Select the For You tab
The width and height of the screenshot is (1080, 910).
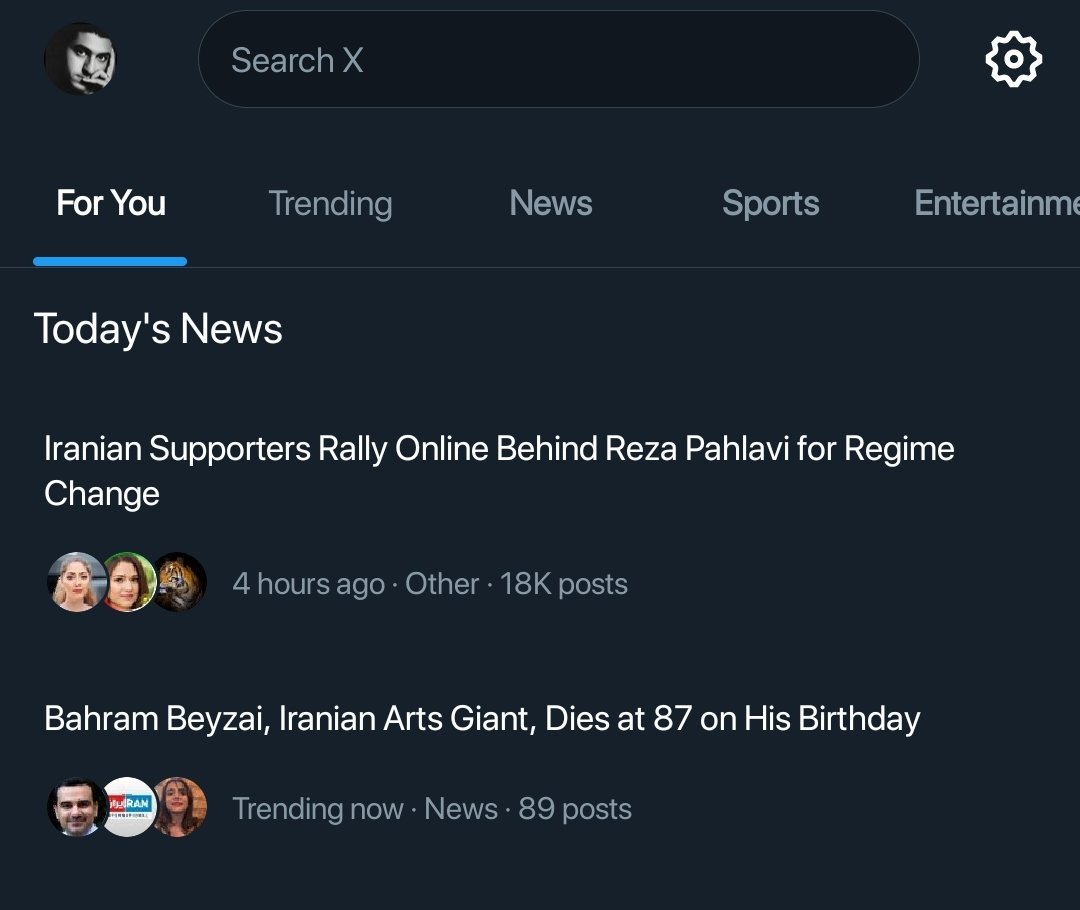coord(111,203)
